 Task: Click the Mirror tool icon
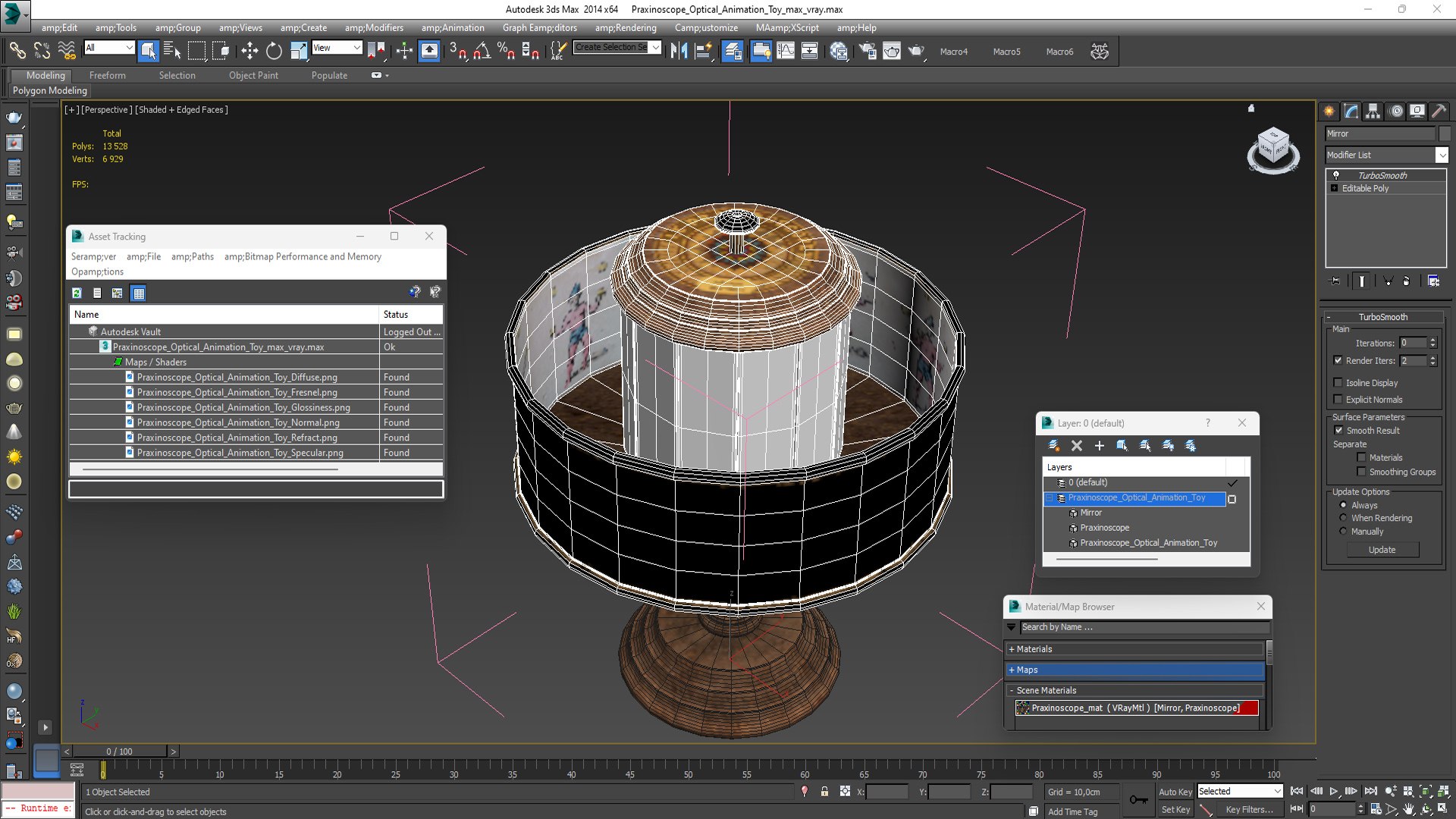point(679,51)
